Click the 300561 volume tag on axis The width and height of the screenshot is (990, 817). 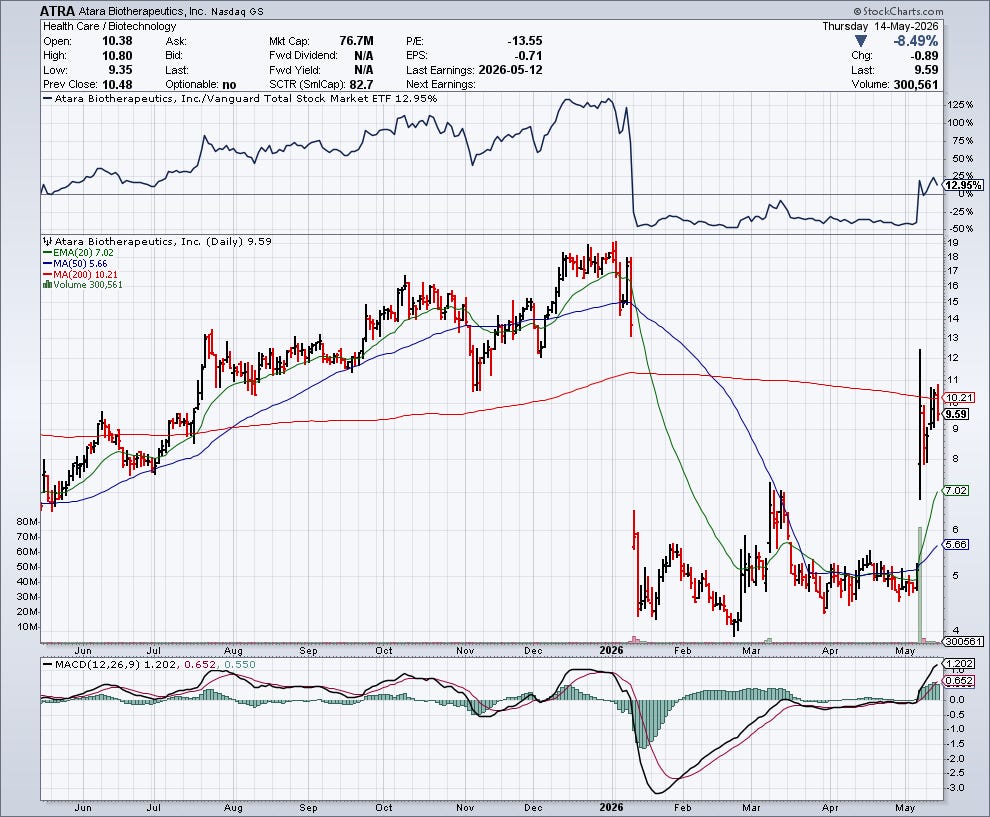[x=963, y=641]
